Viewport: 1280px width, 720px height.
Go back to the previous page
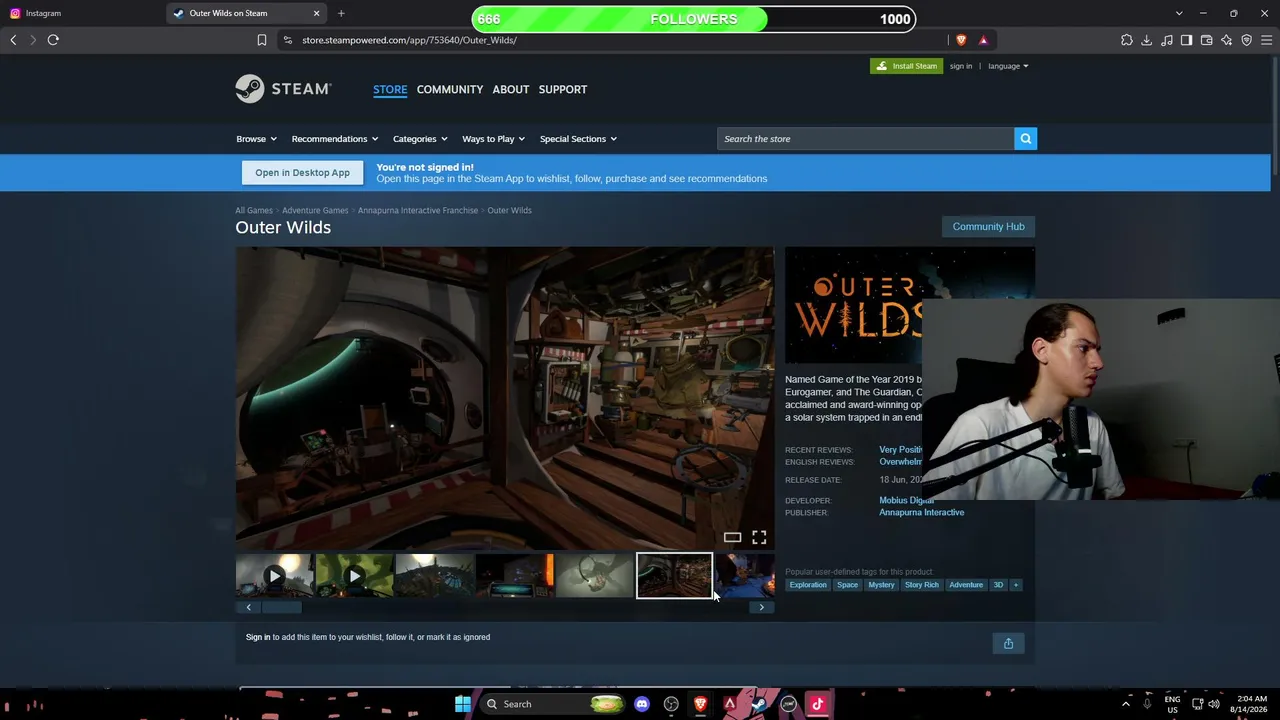click(13, 40)
